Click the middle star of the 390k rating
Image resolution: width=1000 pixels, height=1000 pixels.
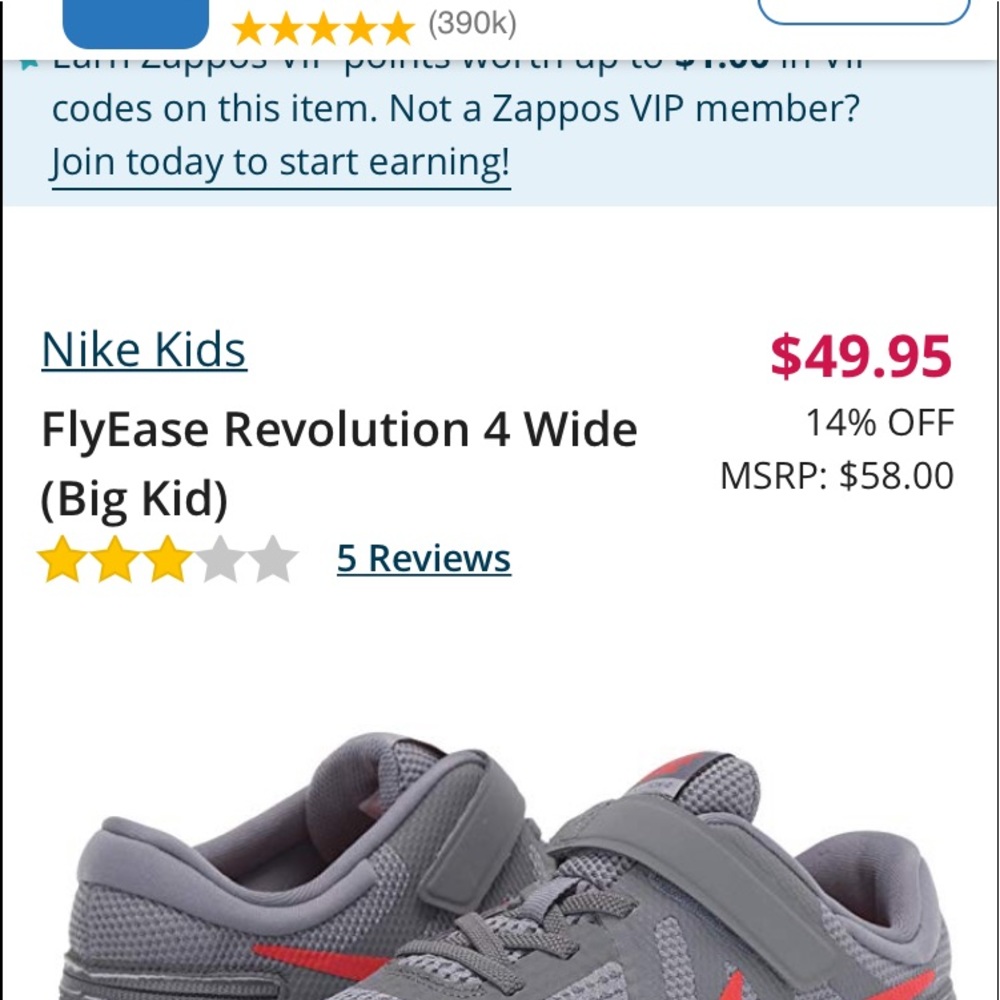(x=322, y=28)
